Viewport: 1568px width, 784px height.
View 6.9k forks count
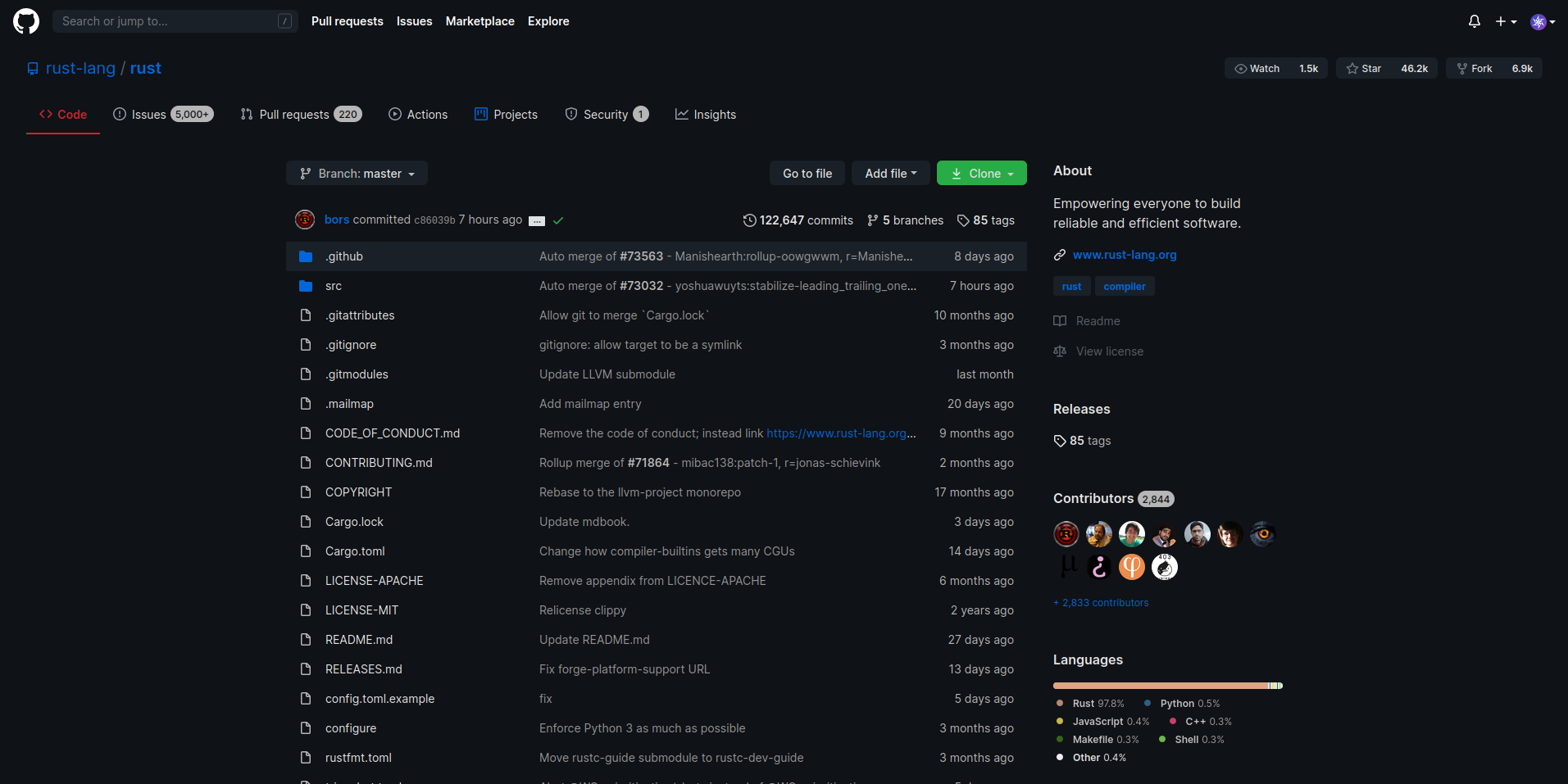1523,69
